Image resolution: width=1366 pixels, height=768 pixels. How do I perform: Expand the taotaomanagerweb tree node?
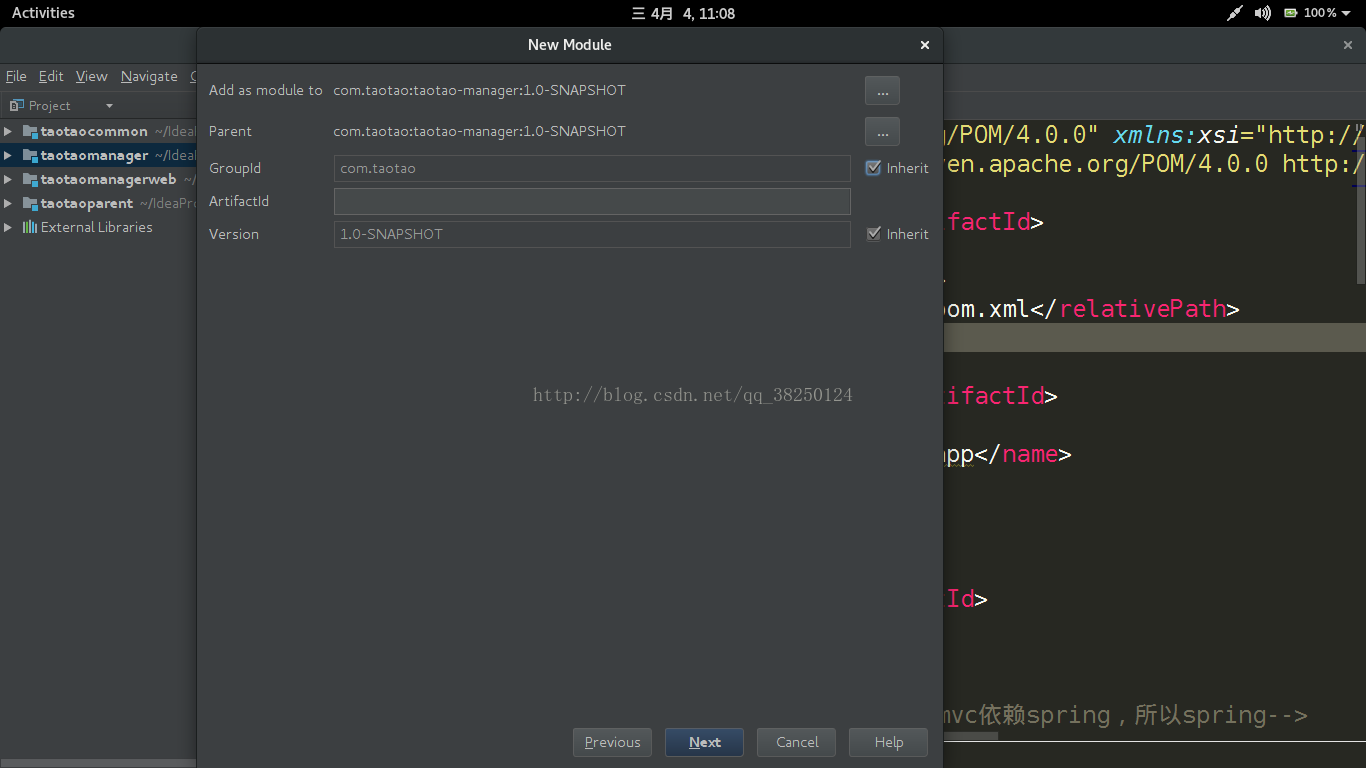[x=8, y=179]
